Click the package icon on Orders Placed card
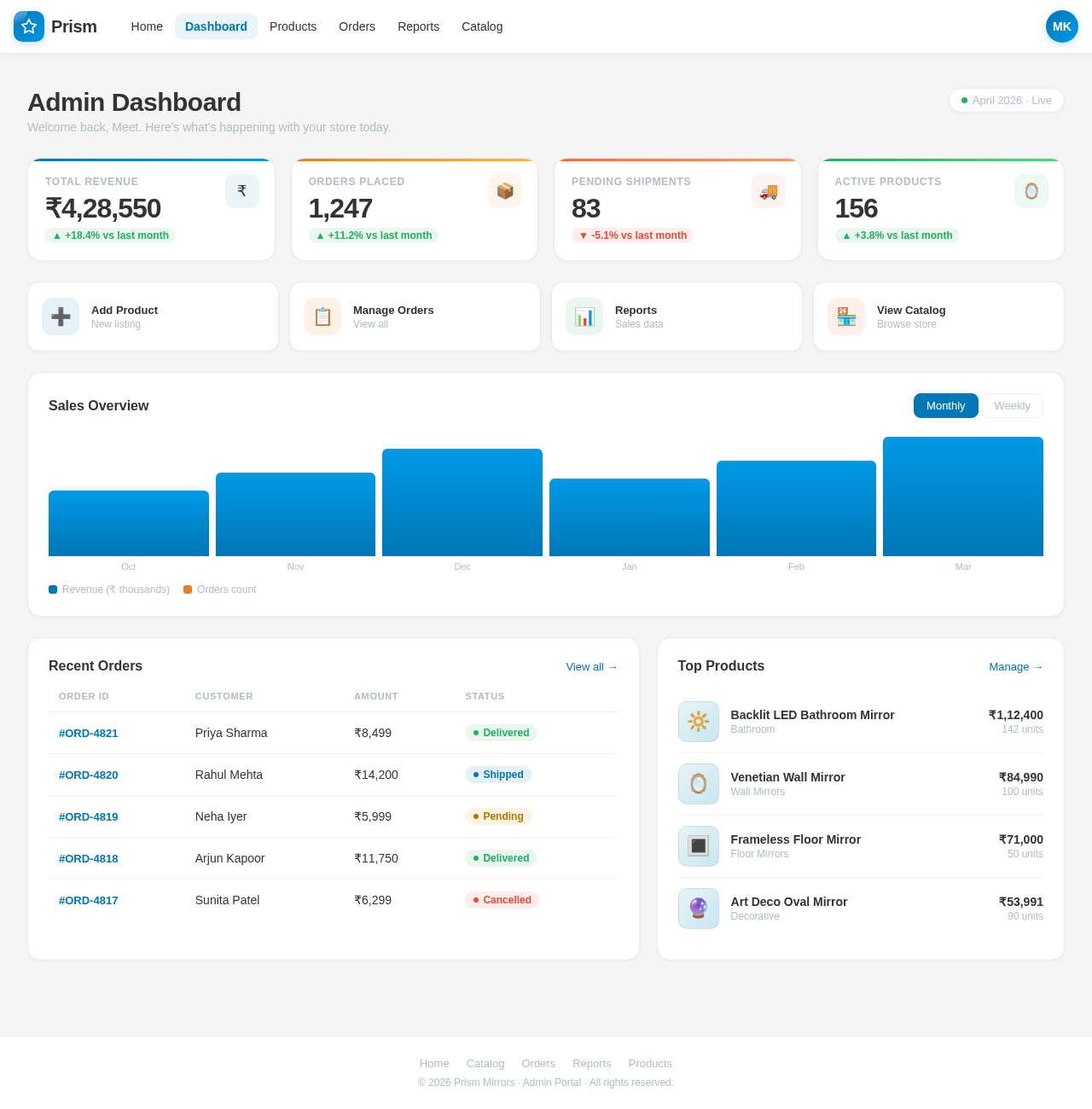Screen dimensions: 1092x1109 pyautogui.click(x=505, y=191)
